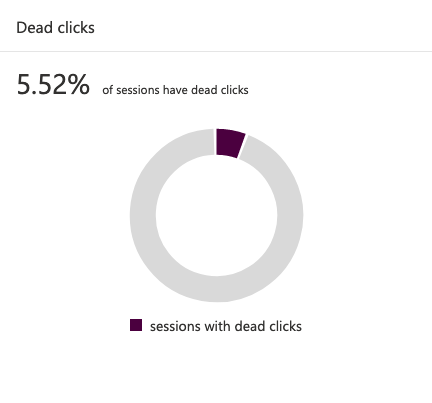This screenshot has height=403, width=432.
Task: Select the 'Dead clicks' card title
Action: coord(55,27)
